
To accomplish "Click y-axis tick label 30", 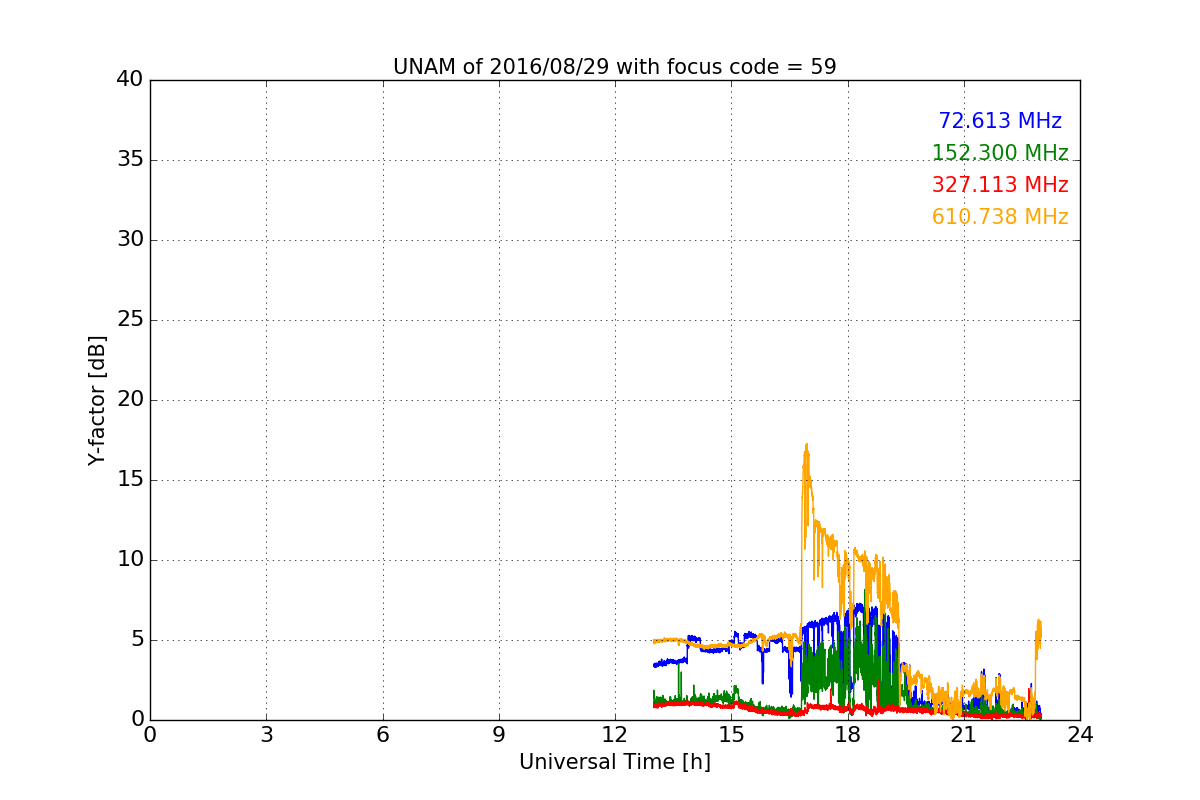I will (x=130, y=240).
